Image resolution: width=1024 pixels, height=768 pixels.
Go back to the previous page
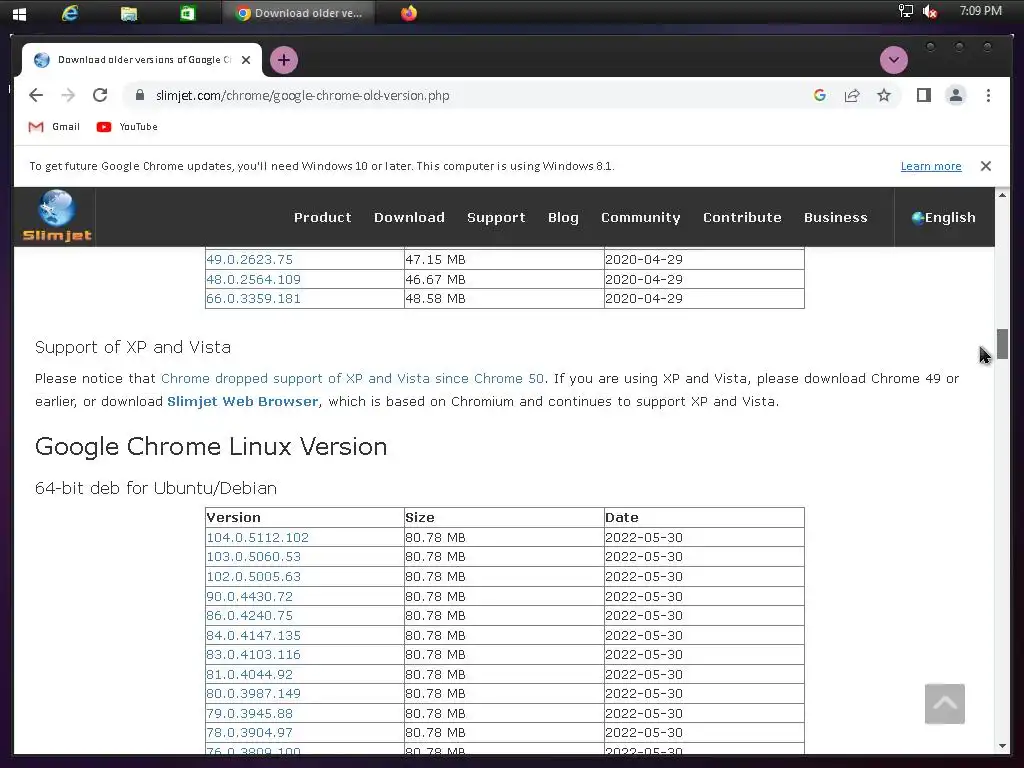pyautogui.click(x=36, y=95)
